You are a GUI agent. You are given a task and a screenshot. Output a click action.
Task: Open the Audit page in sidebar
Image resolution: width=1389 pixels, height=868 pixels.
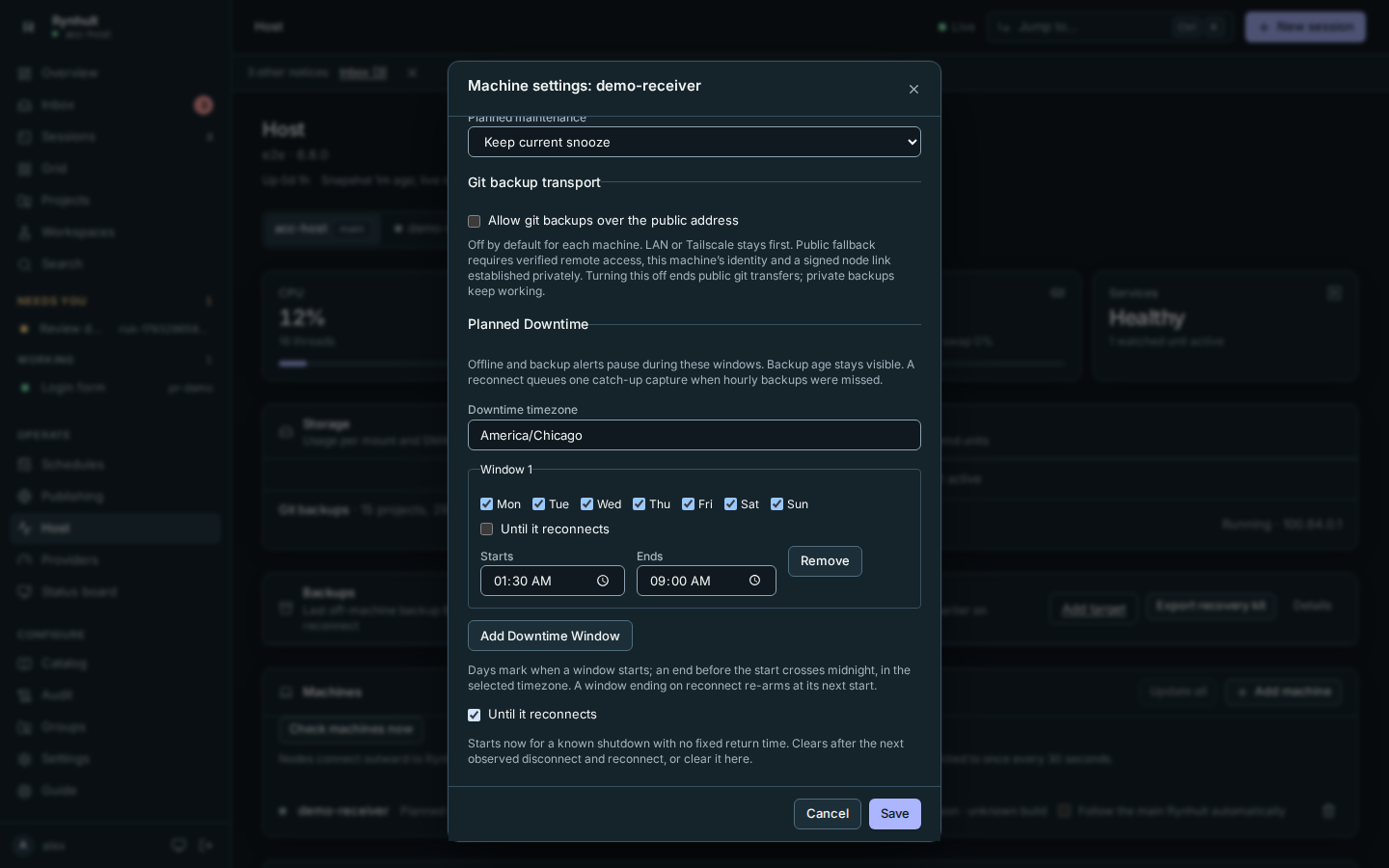click(x=116, y=695)
